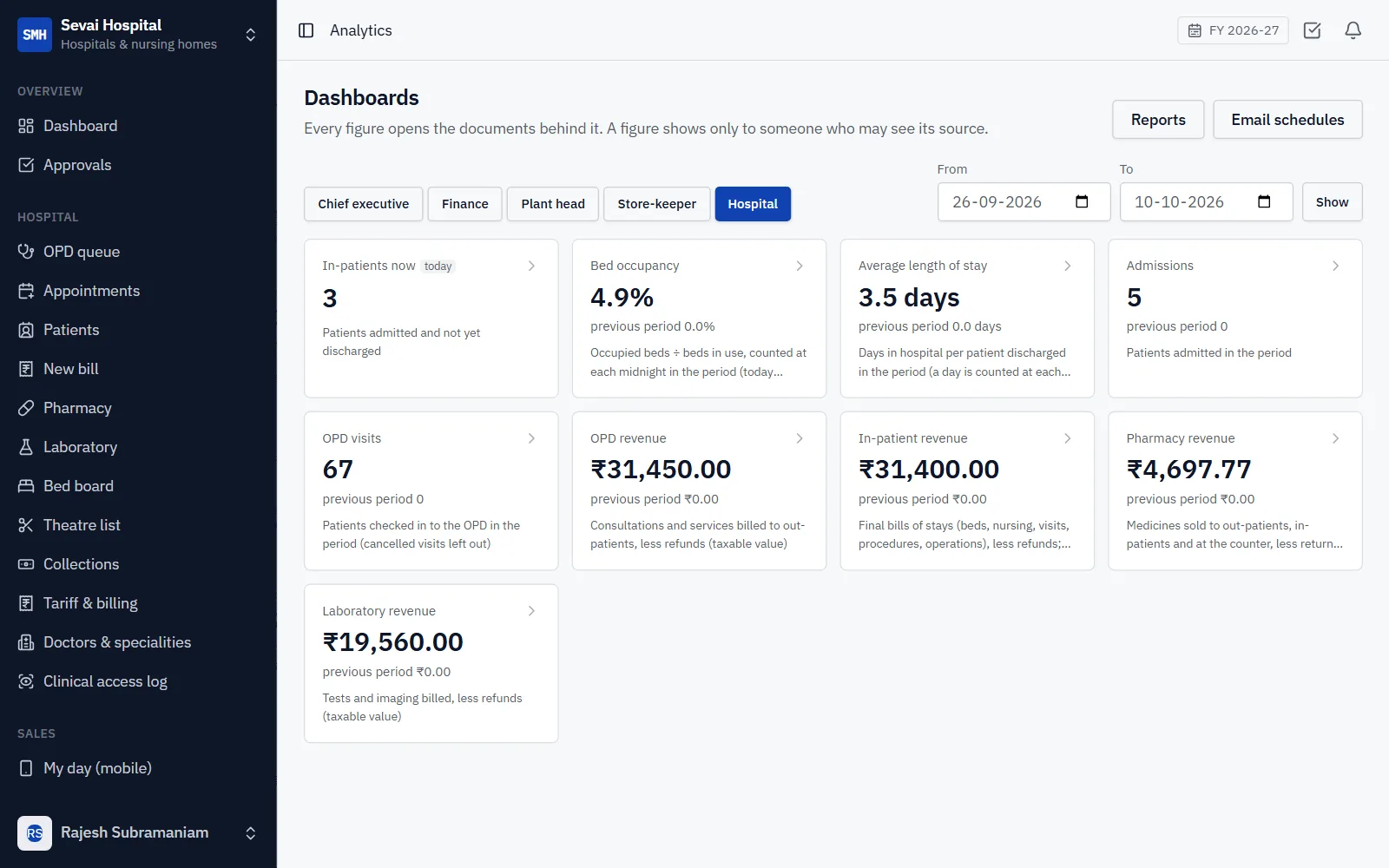Click the OPD queue stethoscope icon
Viewport: 1389px width, 868px height.
click(x=26, y=252)
